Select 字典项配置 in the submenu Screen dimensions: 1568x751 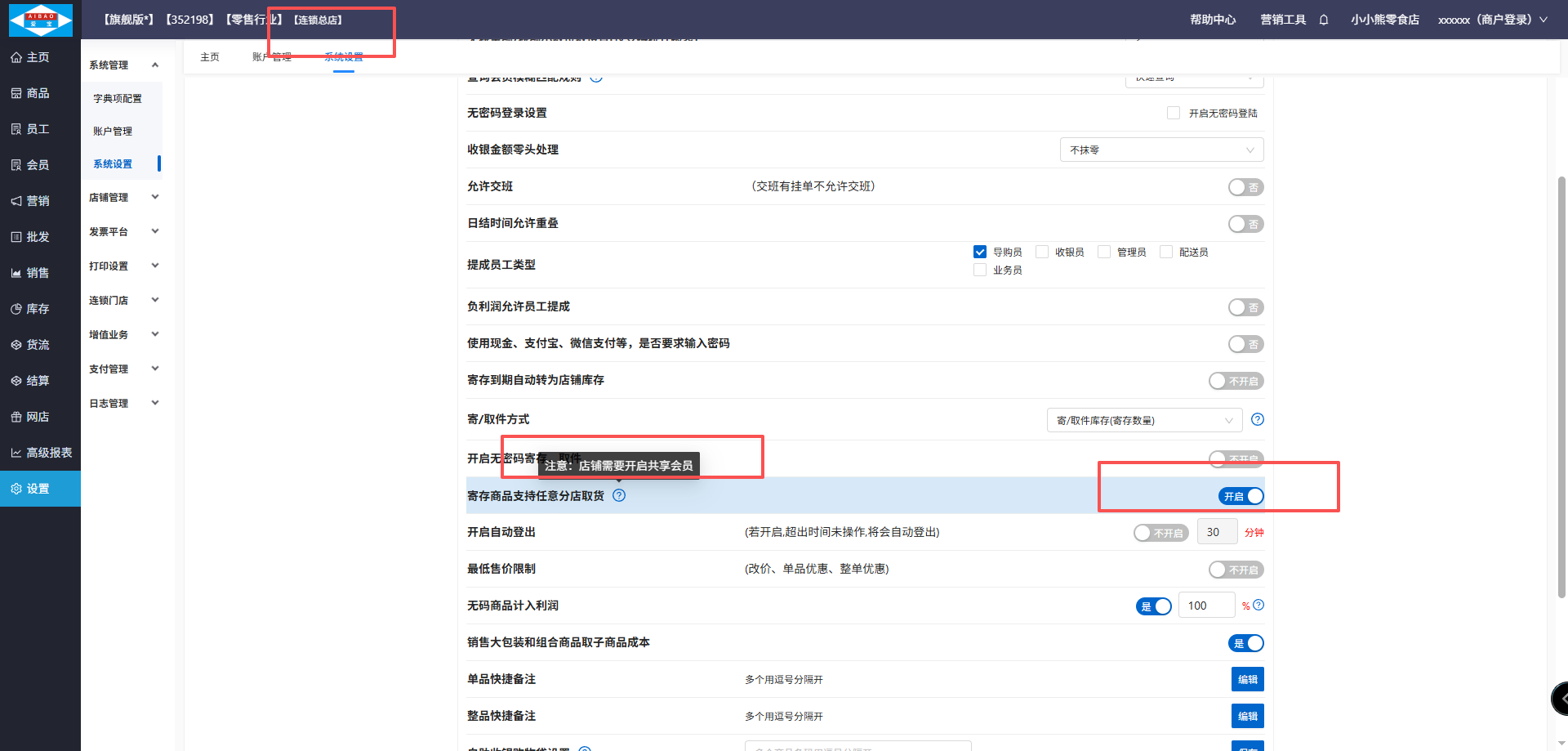tap(118, 99)
